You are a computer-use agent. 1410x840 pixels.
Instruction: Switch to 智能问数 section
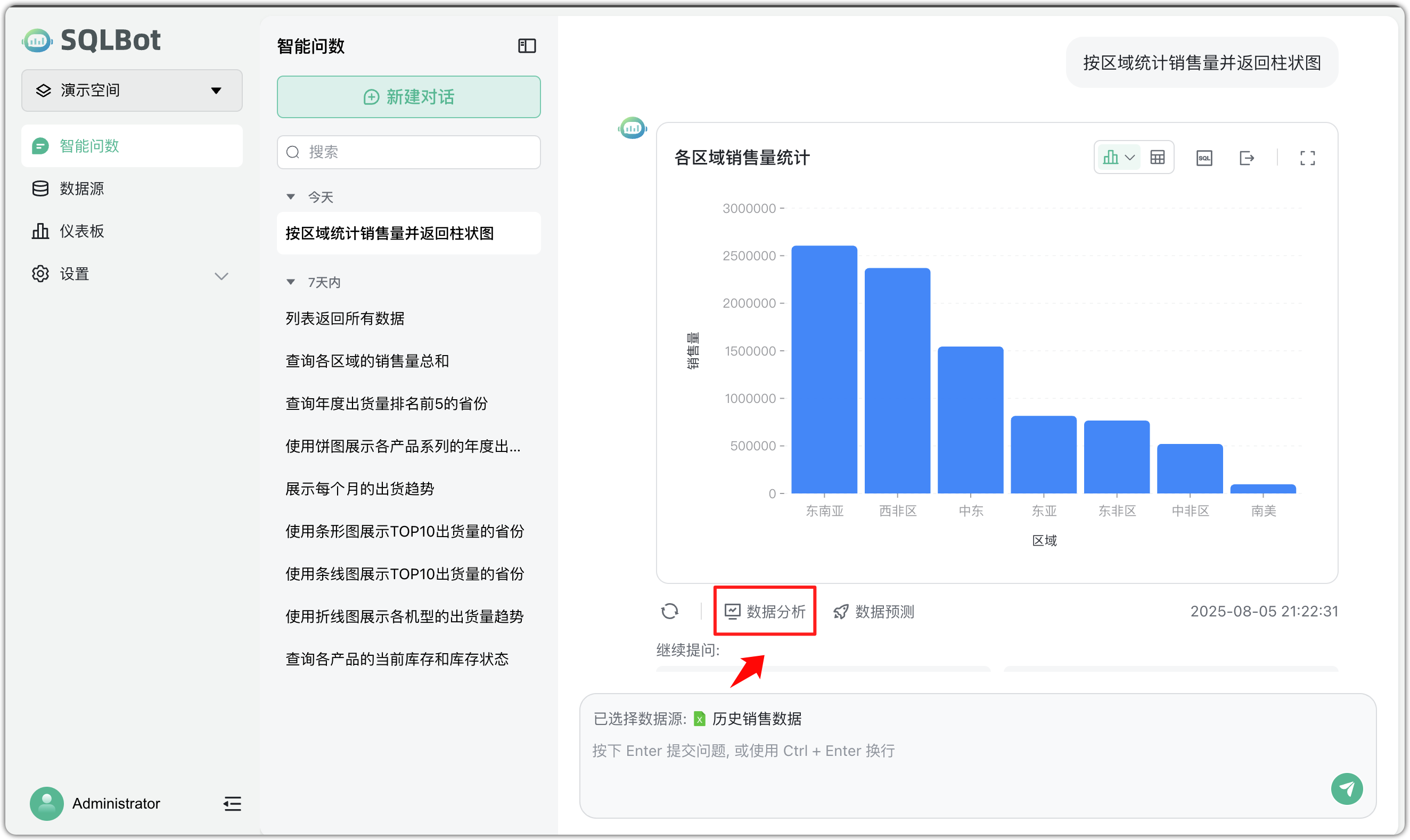[x=88, y=145]
